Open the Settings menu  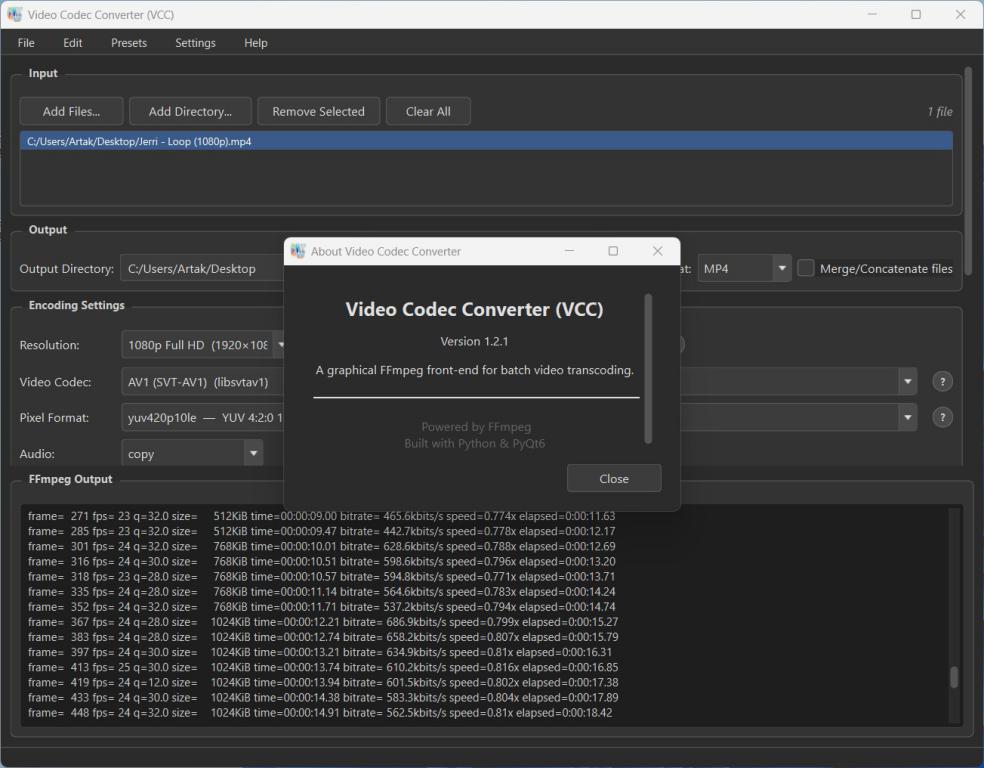(195, 43)
